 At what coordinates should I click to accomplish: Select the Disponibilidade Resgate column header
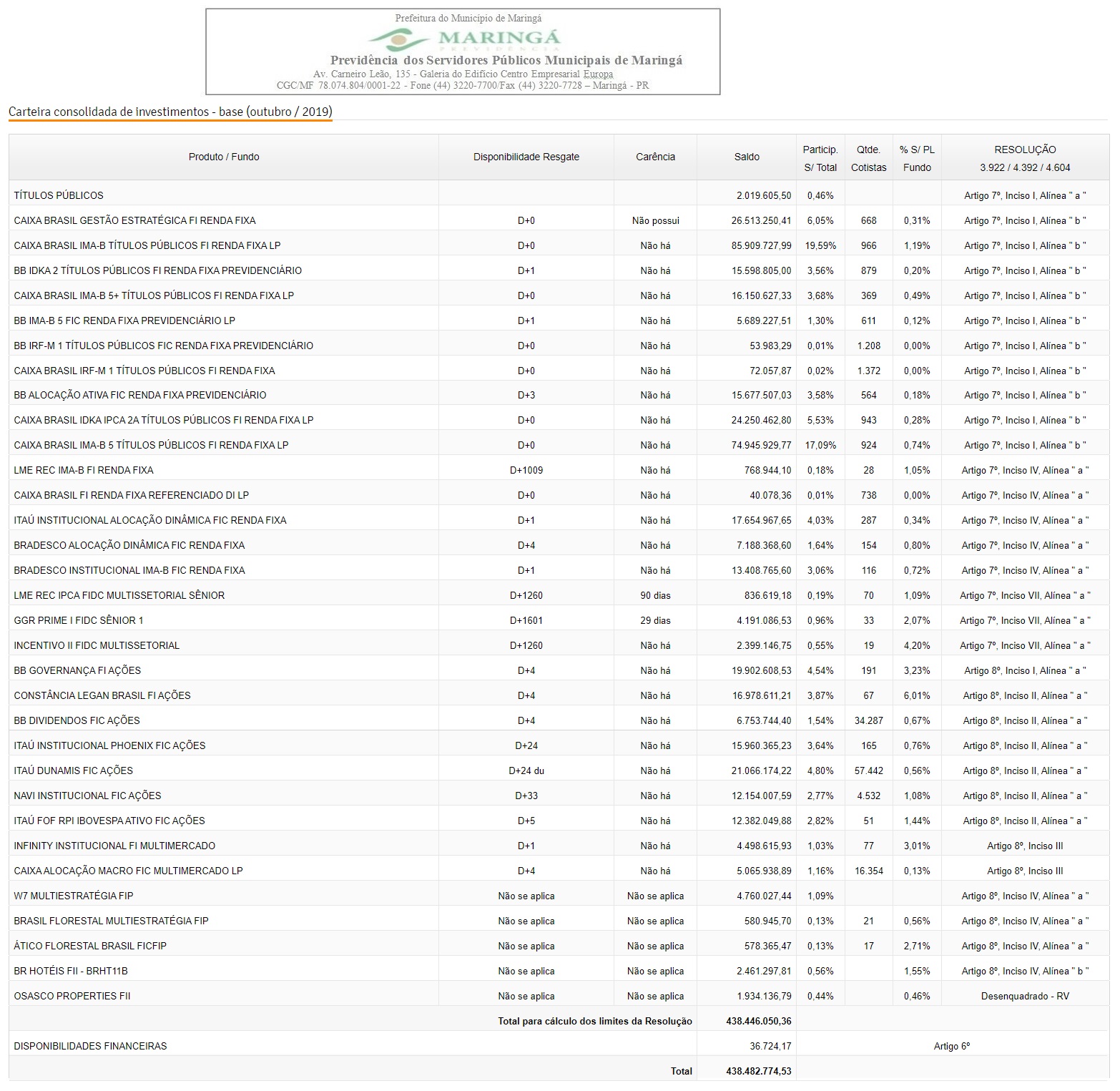point(526,157)
